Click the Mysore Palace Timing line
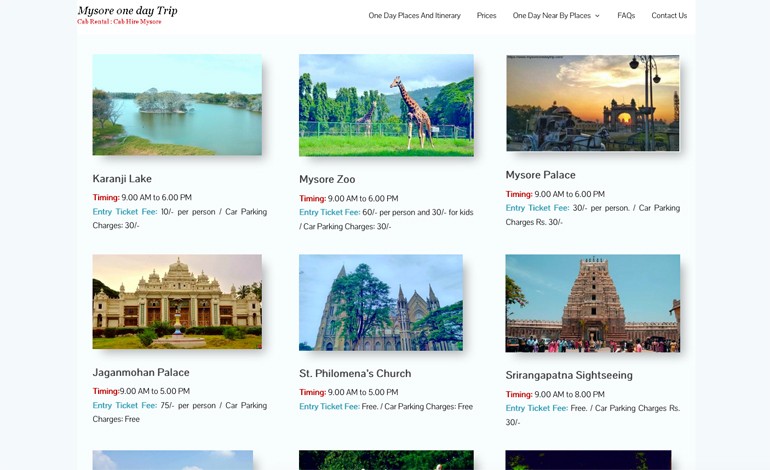 click(555, 194)
